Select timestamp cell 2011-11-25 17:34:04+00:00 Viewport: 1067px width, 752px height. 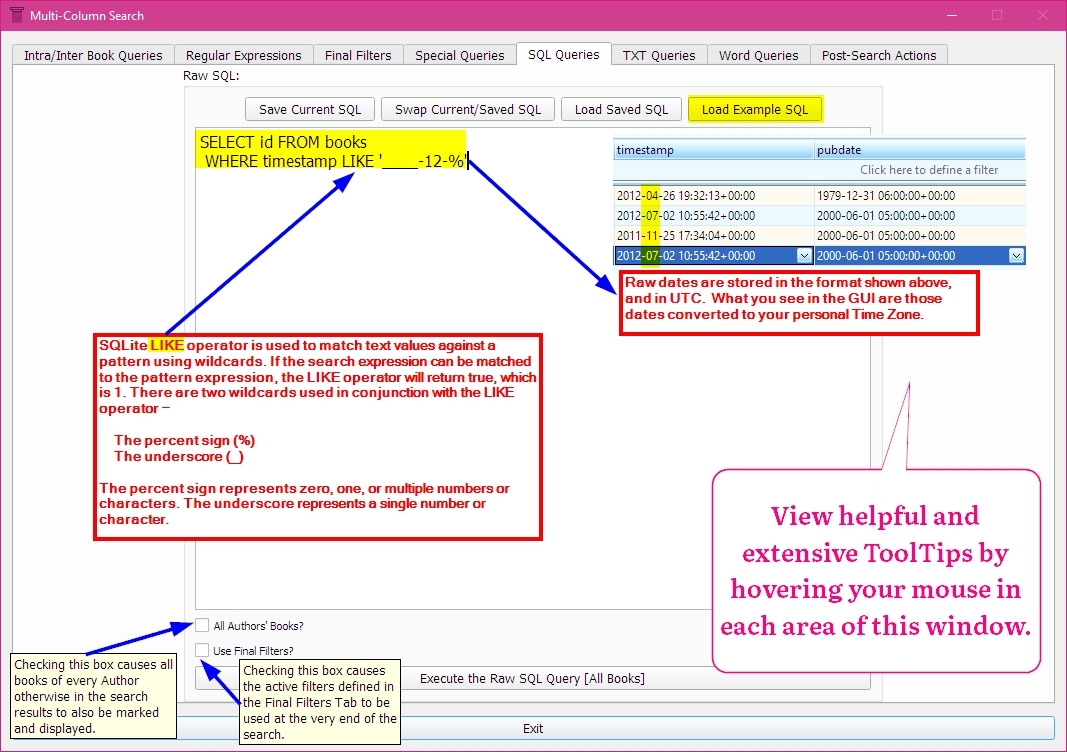[x=713, y=235]
